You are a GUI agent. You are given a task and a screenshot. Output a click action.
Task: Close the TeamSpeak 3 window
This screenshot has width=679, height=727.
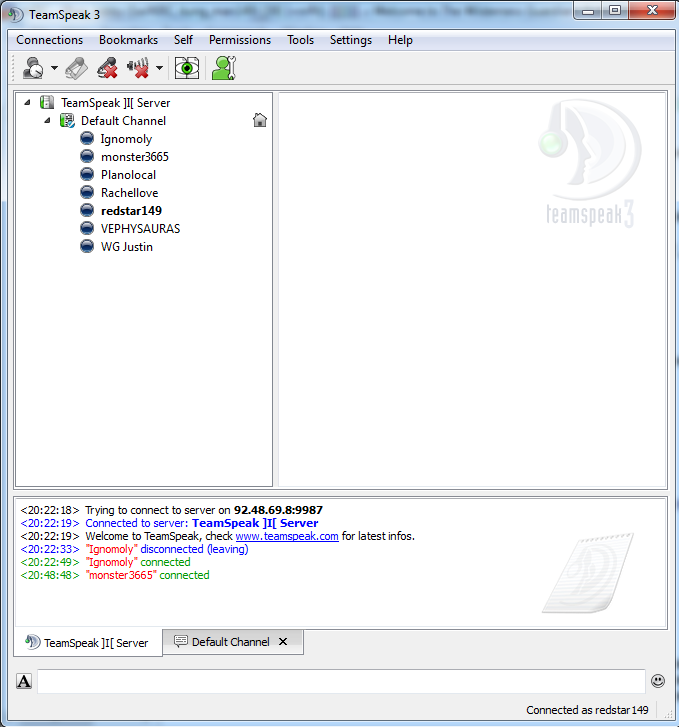(x=652, y=11)
